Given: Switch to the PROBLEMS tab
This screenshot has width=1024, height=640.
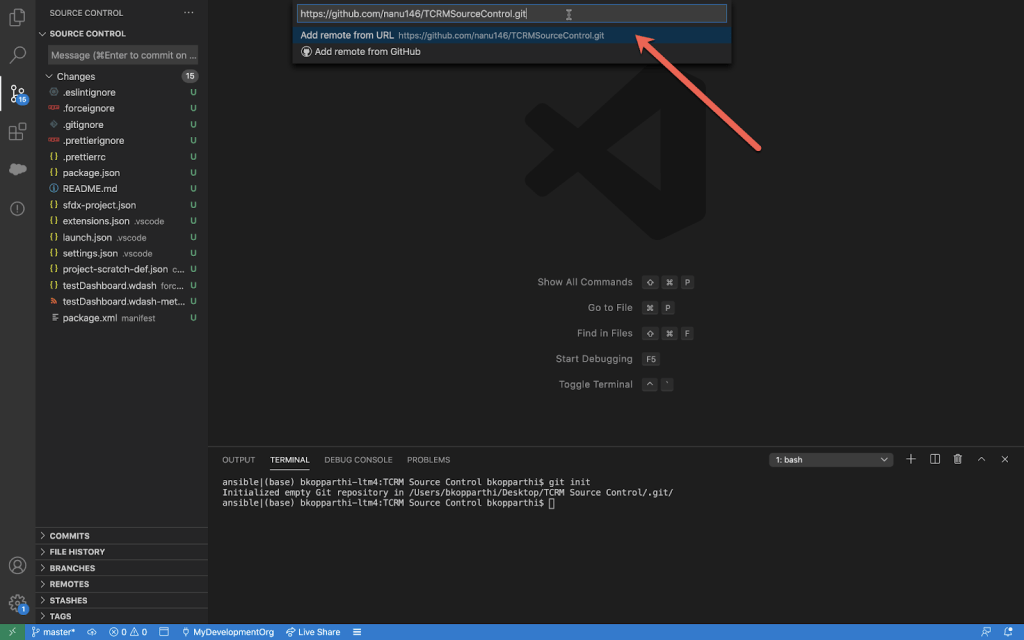Looking at the screenshot, I should coord(428,460).
